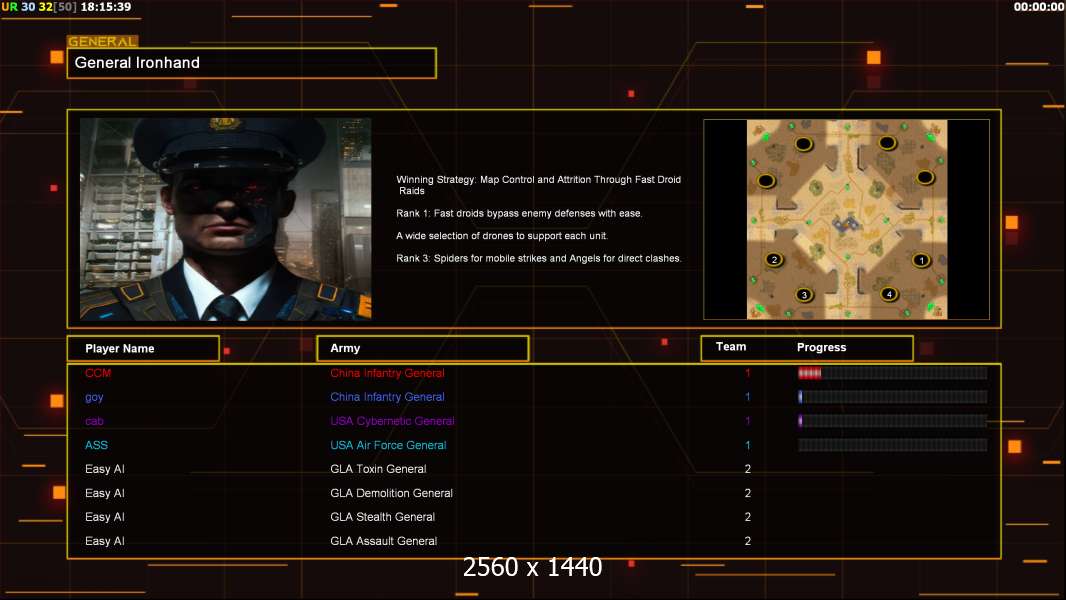This screenshot has width=1066, height=600.
Task: Select the General Ironhand portrait image
Action: click(226, 219)
